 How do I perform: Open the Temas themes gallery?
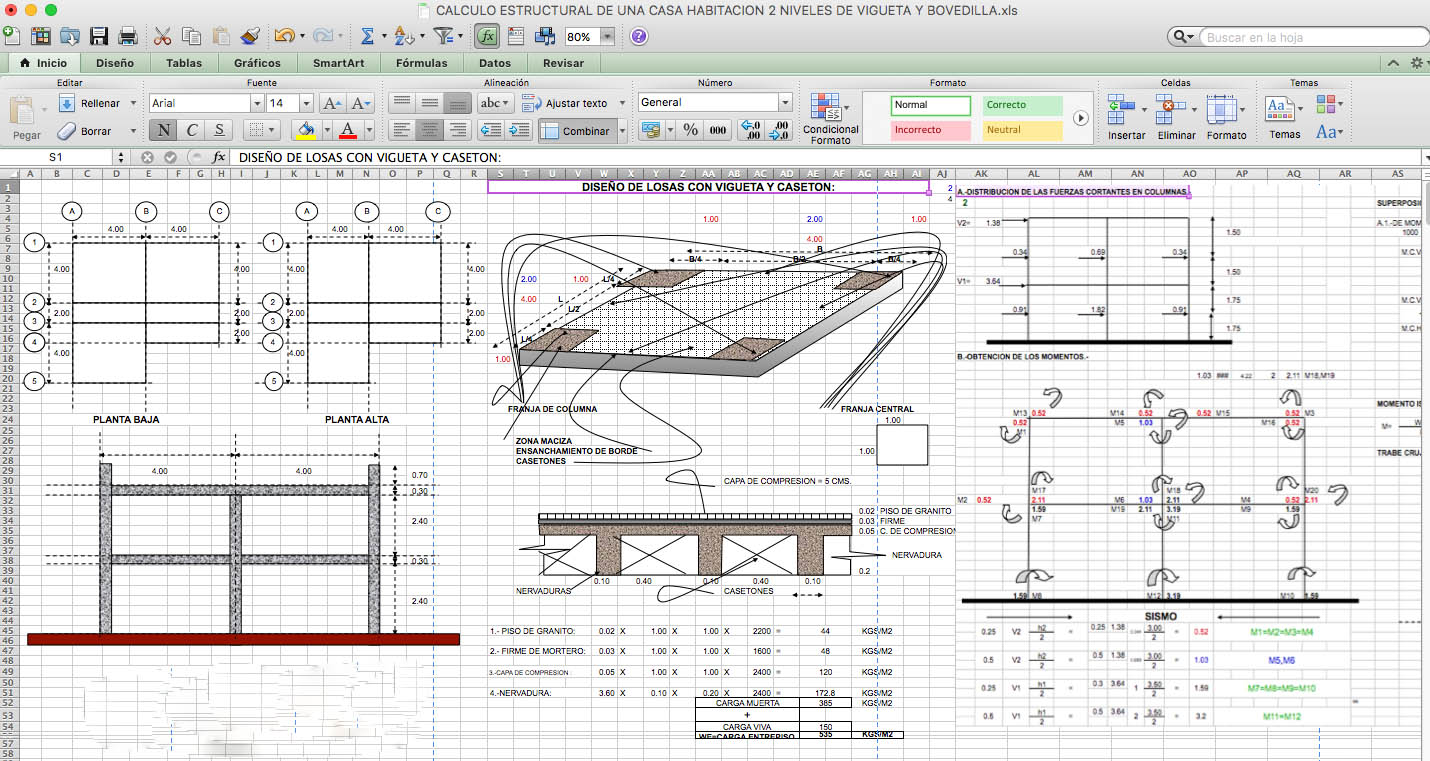(1284, 118)
